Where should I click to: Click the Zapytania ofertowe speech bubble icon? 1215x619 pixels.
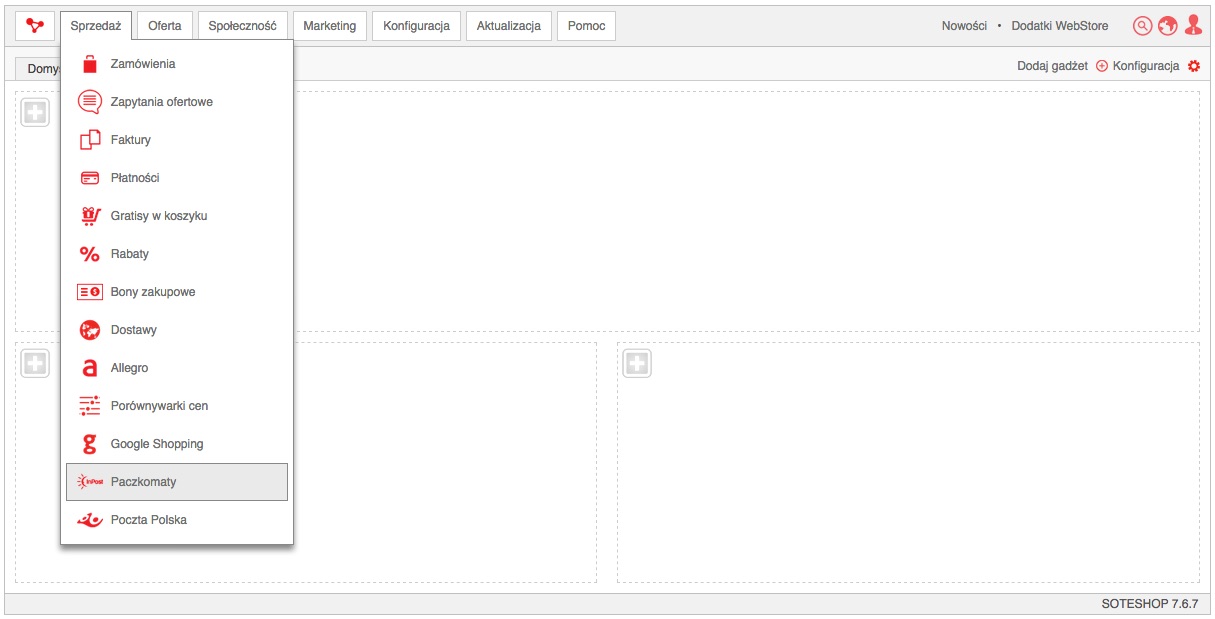pos(90,102)
